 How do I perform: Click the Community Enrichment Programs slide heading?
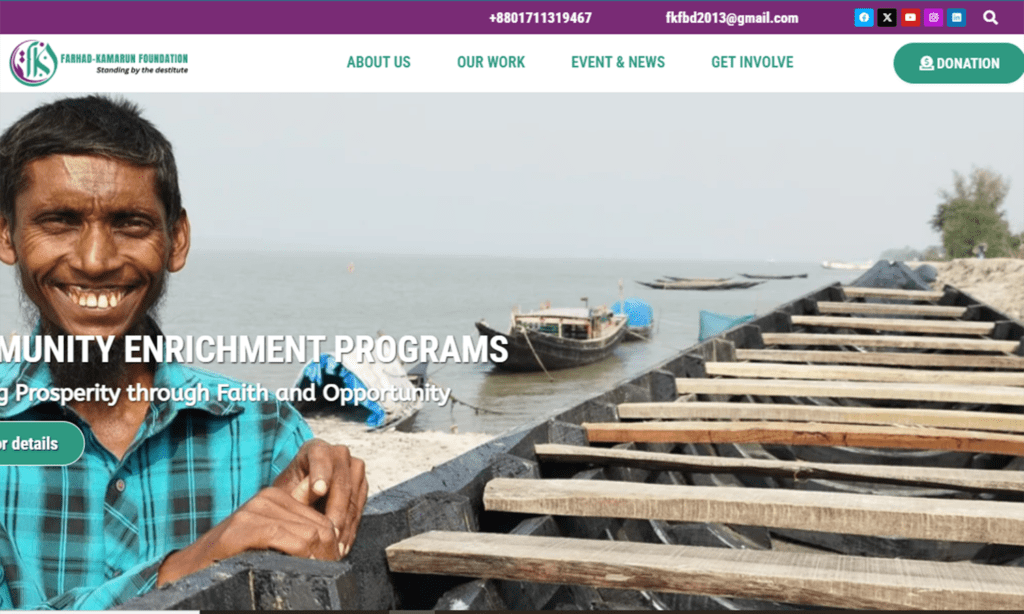click(254, 349)
